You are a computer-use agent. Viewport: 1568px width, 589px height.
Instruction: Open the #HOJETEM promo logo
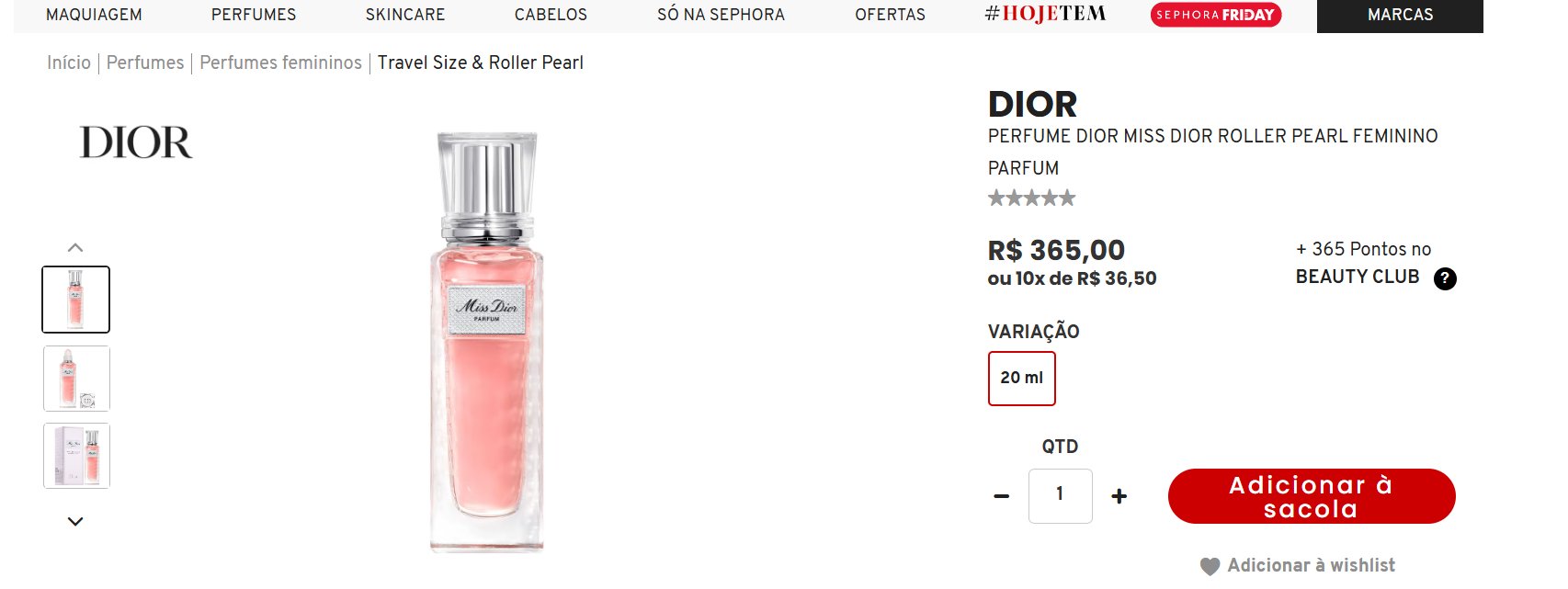click(x=1045, y=14)
